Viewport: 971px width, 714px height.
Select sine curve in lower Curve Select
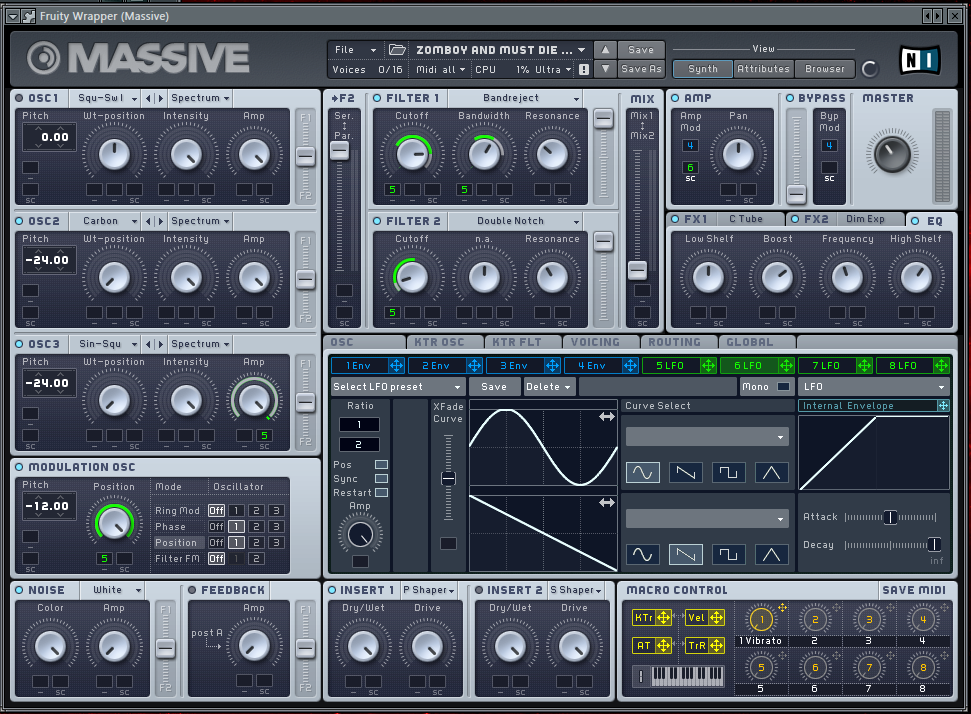point(643,554)
